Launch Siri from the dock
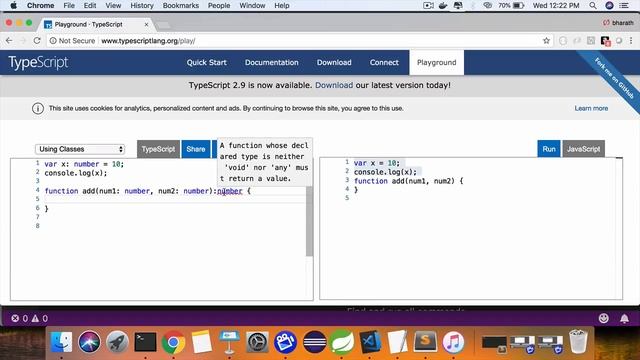640x360 pixels. coord(89,342)
